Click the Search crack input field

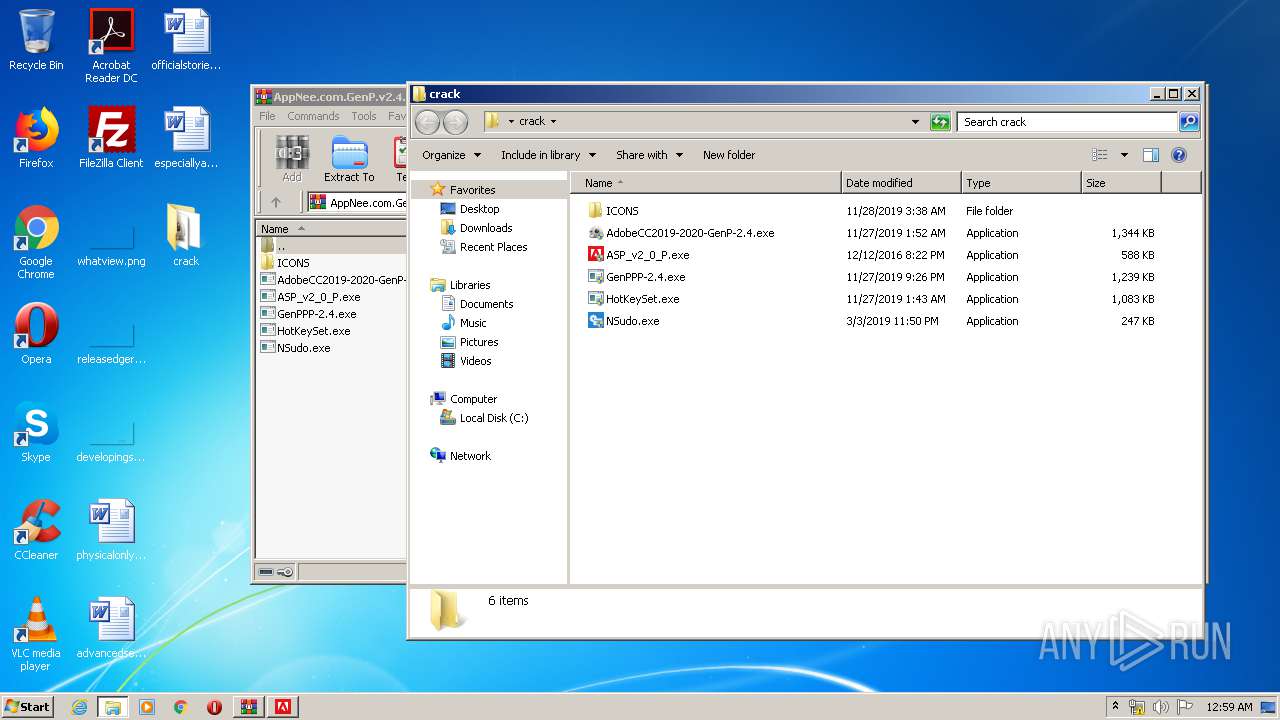[x=1067, y=122]
